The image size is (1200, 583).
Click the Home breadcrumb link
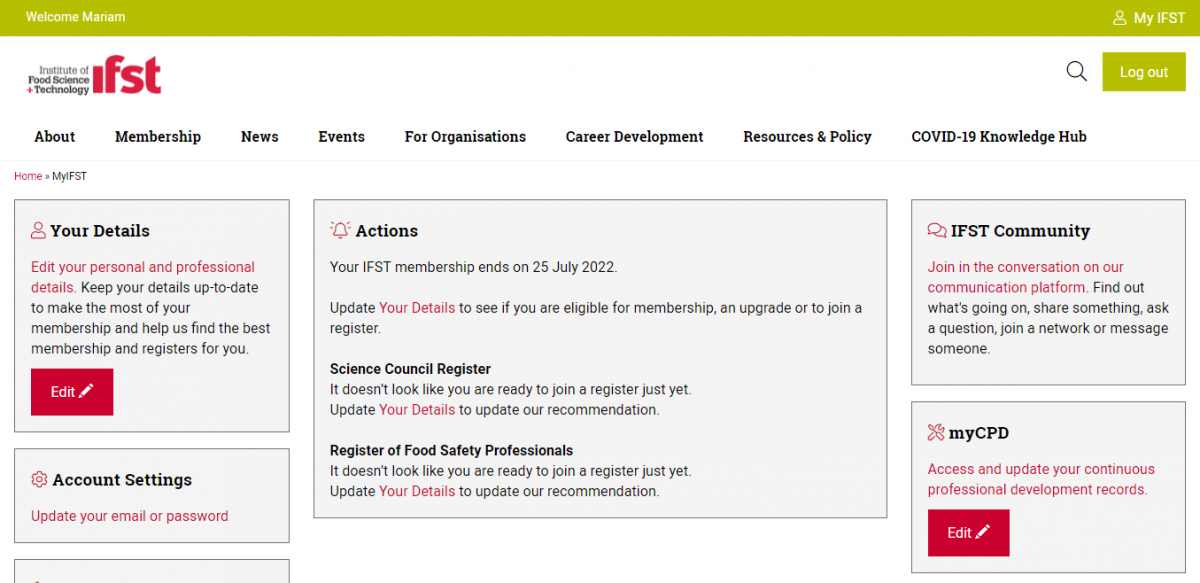[27, 176]
